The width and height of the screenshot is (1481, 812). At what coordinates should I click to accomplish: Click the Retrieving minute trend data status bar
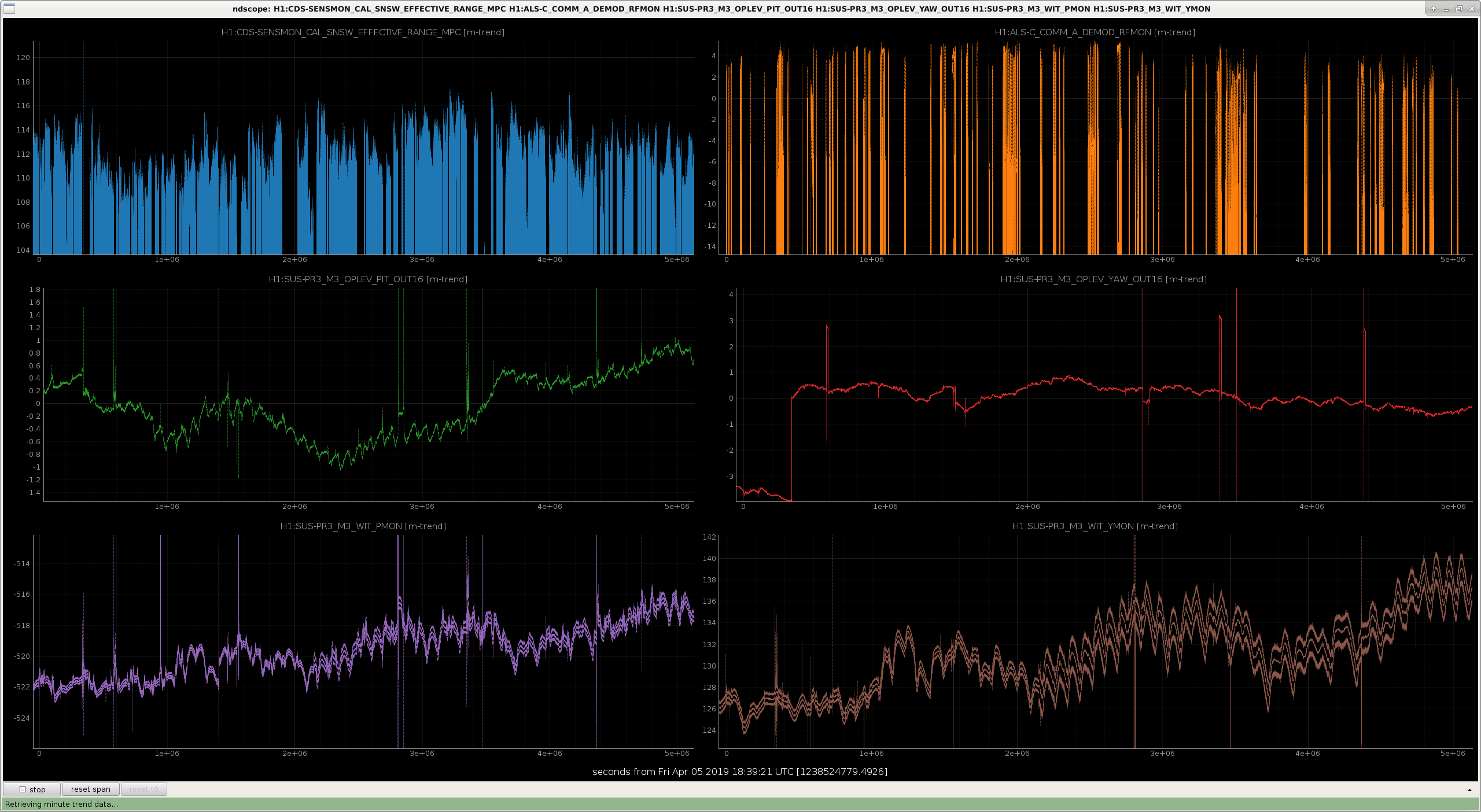pos(740,804)
